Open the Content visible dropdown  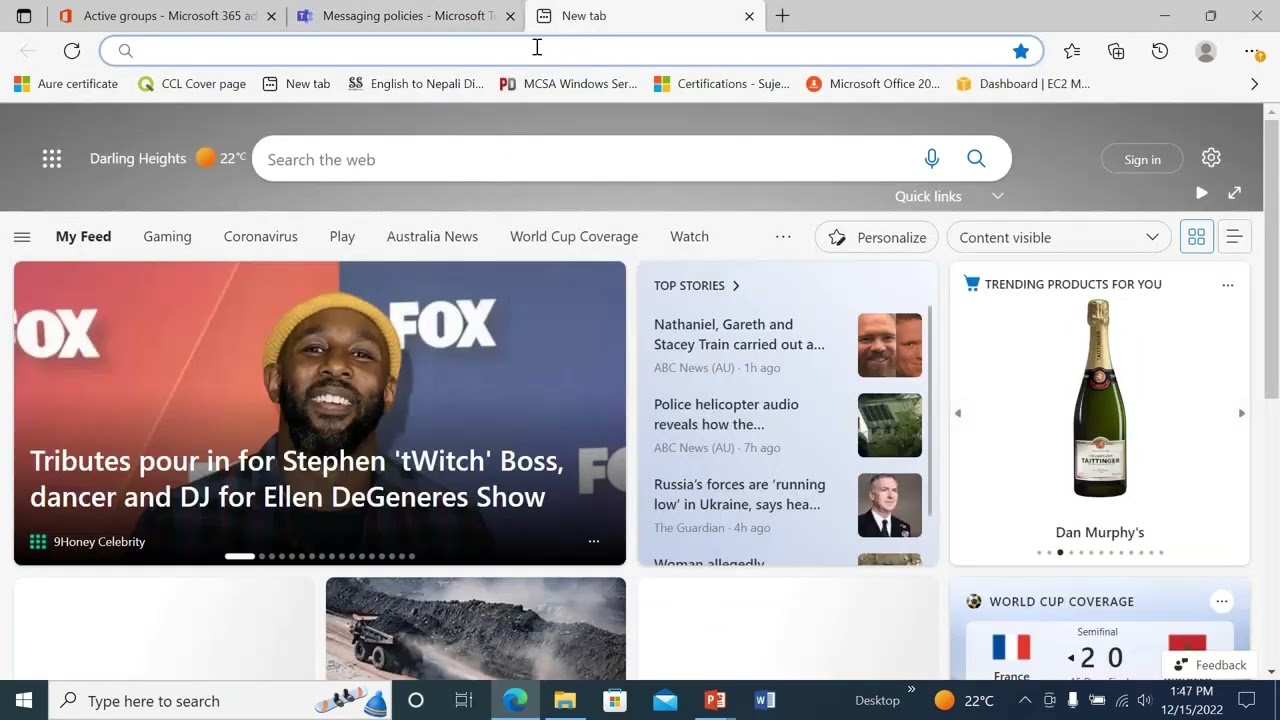click(x=1058, y=237)
